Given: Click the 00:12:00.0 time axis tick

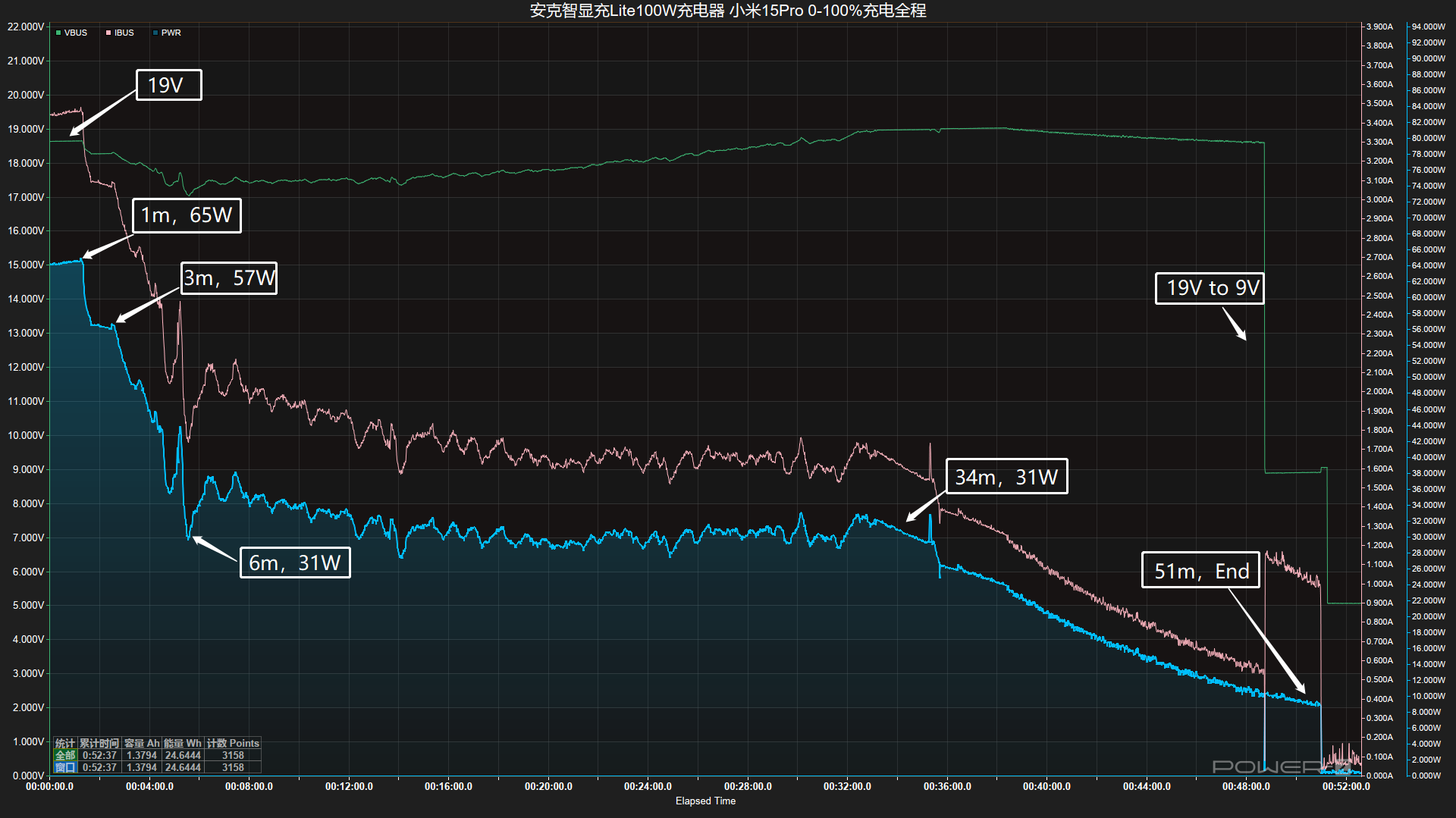Looking at the screenshot, I should coord(349,786).
